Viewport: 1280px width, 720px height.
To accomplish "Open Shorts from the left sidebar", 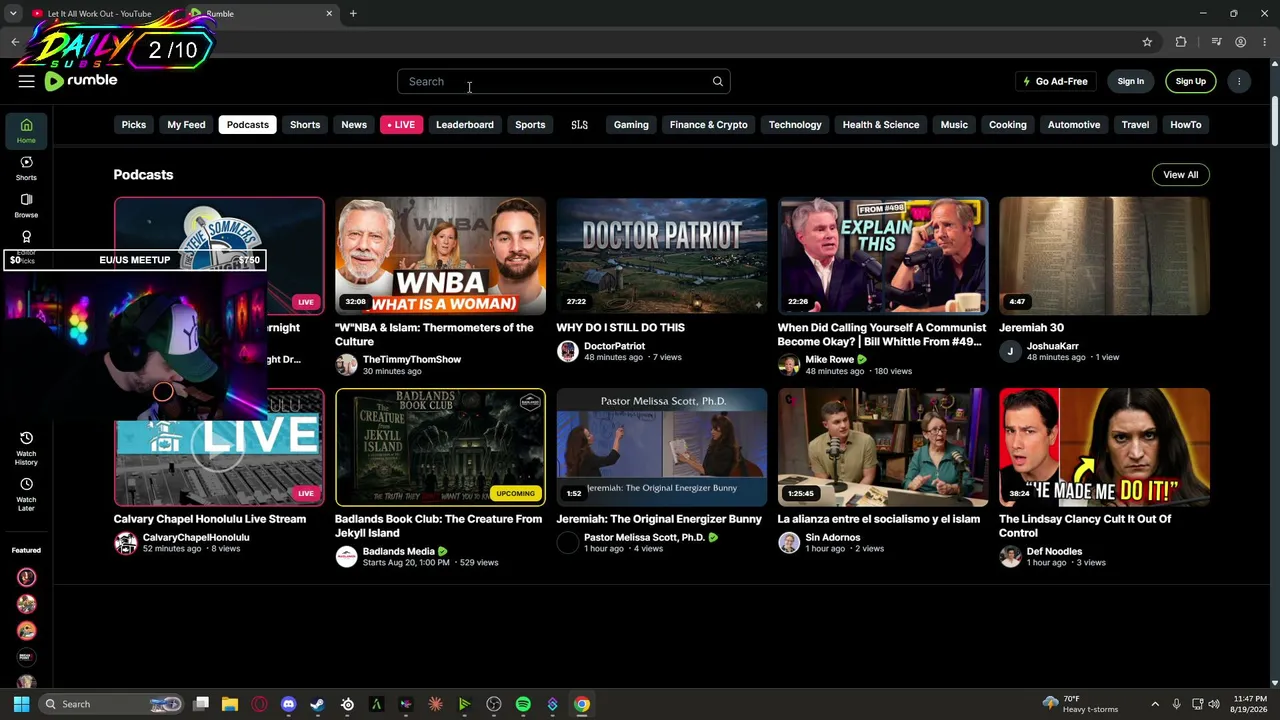I will pos(26,168).
